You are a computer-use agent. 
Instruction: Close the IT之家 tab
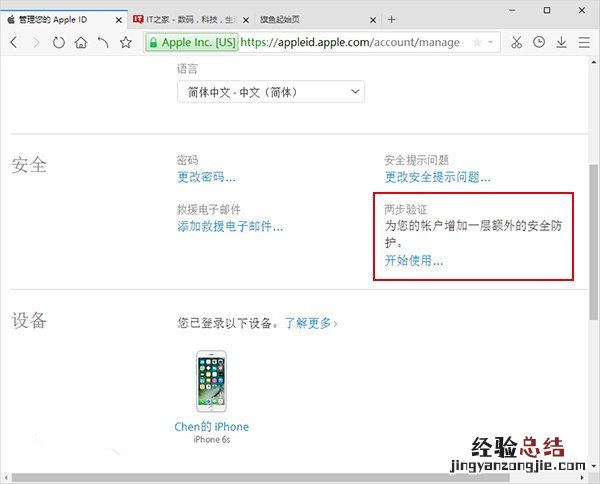pyautogui.click(x=246, y=20)
